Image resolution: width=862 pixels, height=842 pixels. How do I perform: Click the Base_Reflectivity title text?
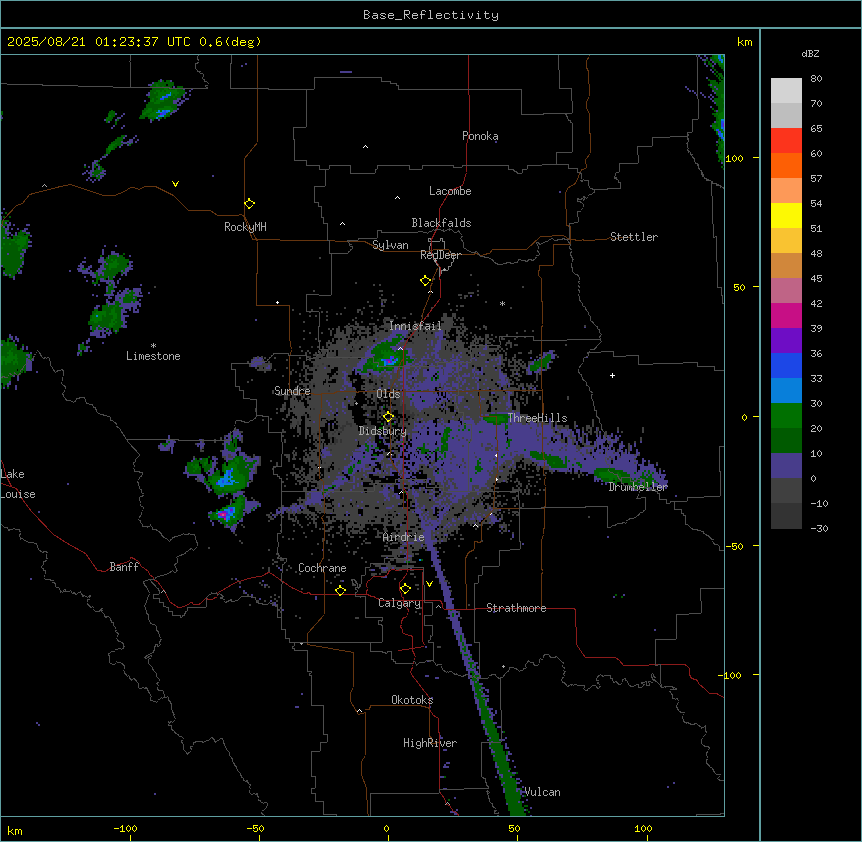431,15
